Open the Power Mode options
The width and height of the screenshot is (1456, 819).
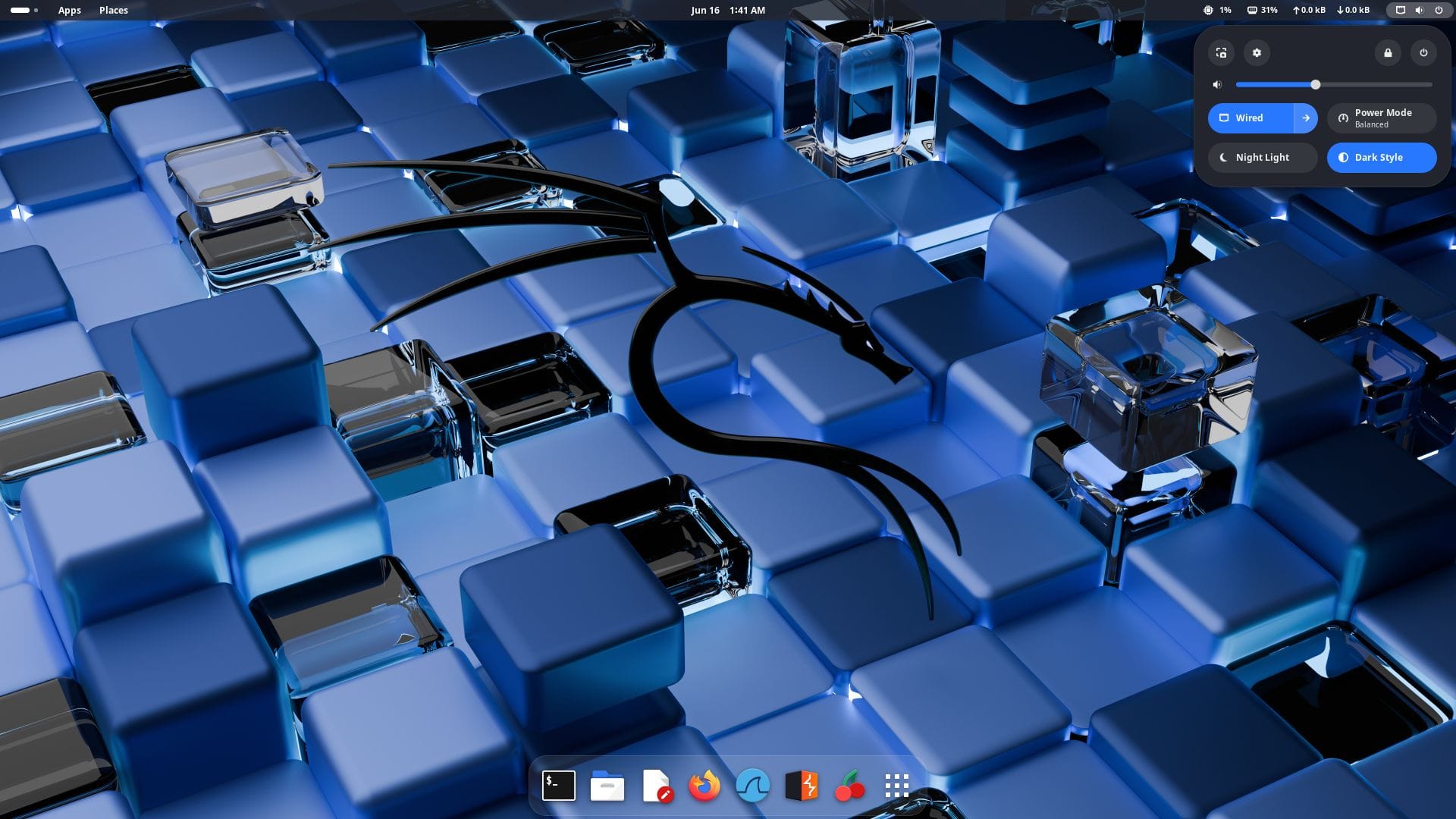tap(1381, 118)
